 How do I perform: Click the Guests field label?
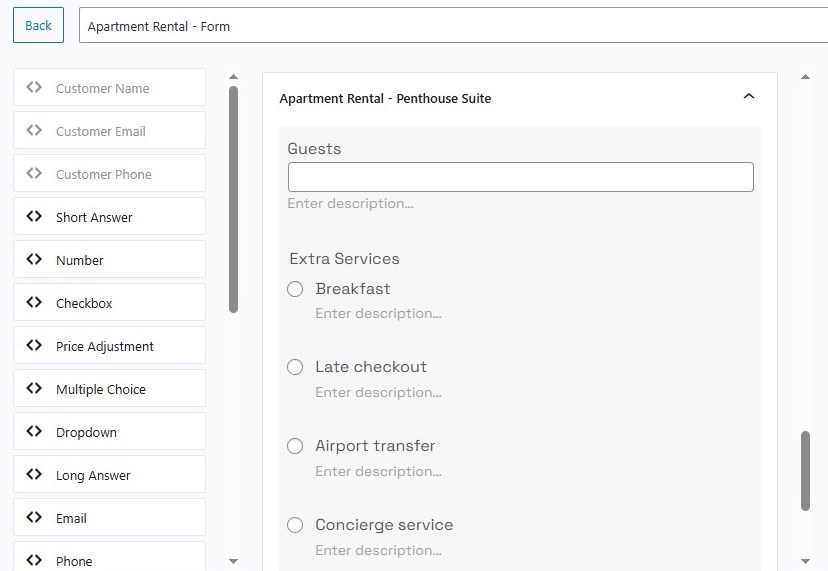pos(314,149)
